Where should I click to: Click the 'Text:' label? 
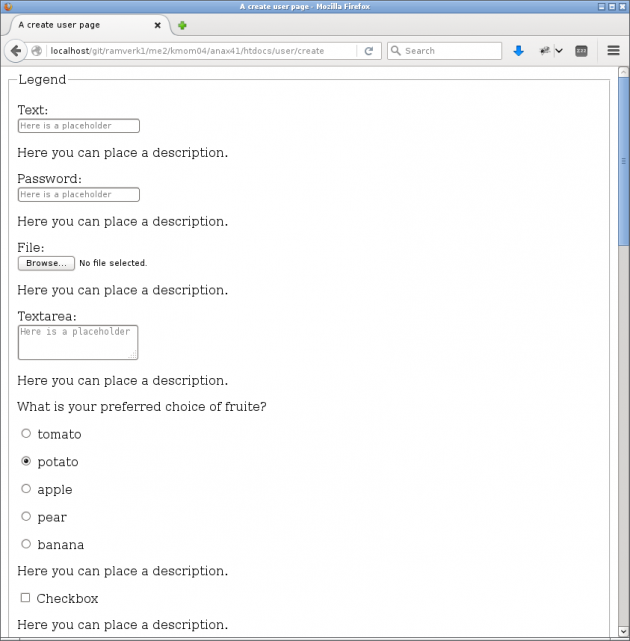[33, 110]
